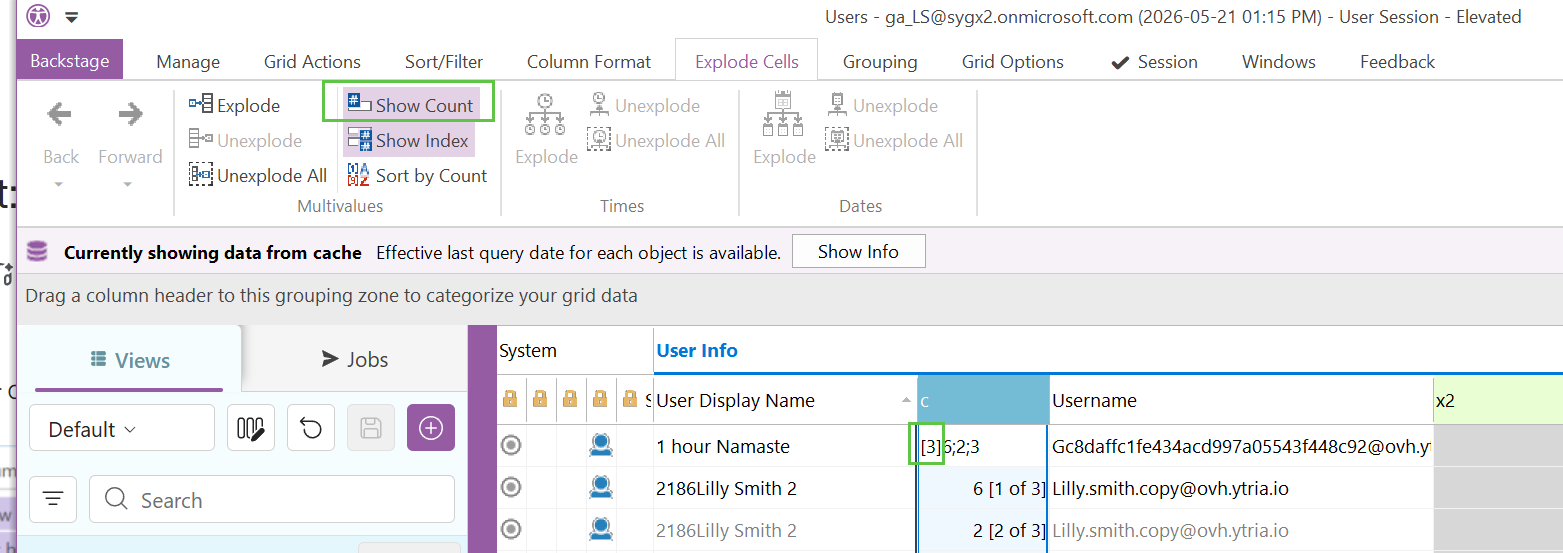The width and height of the screenshot is (1563, 553).
Task: Open the Windows ribbon tab
Action: 1279,62
